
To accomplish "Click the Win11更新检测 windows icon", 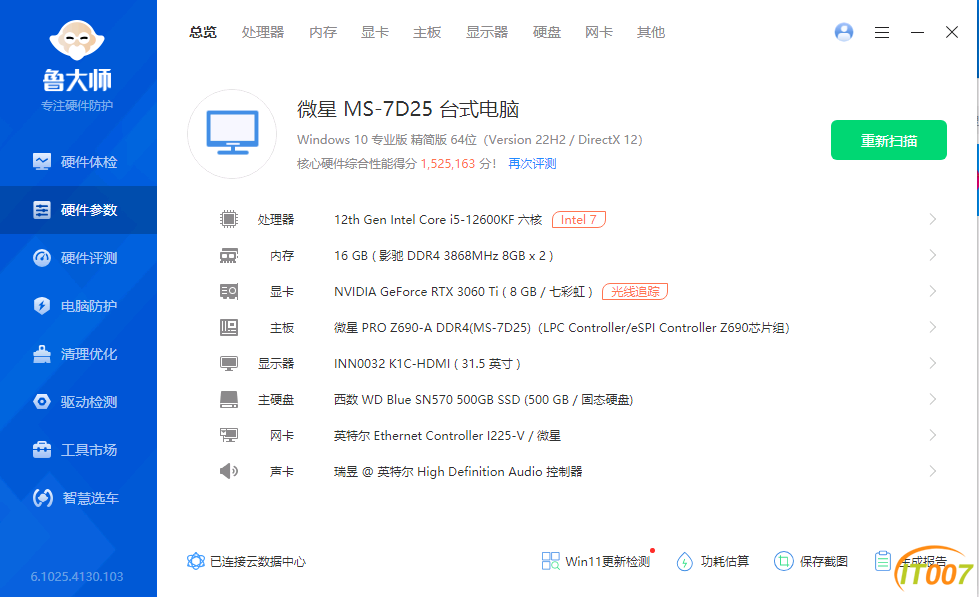I will click(x=550, y=561).
